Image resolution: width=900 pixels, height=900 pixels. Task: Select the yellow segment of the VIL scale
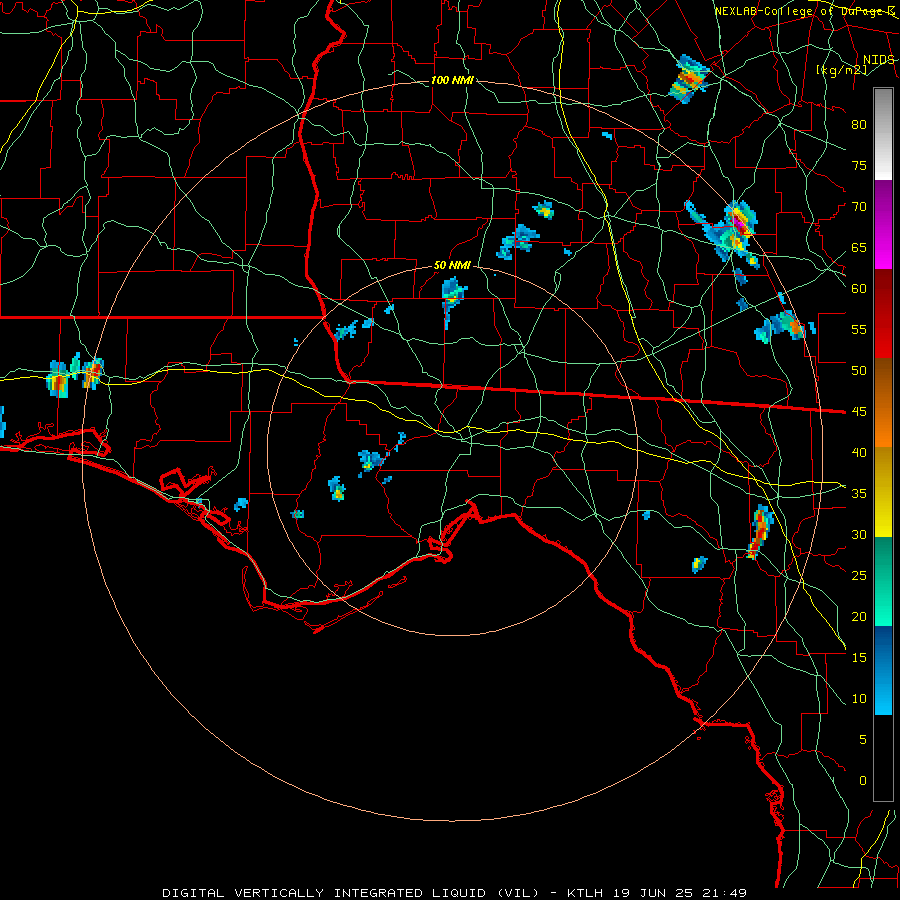883,492
